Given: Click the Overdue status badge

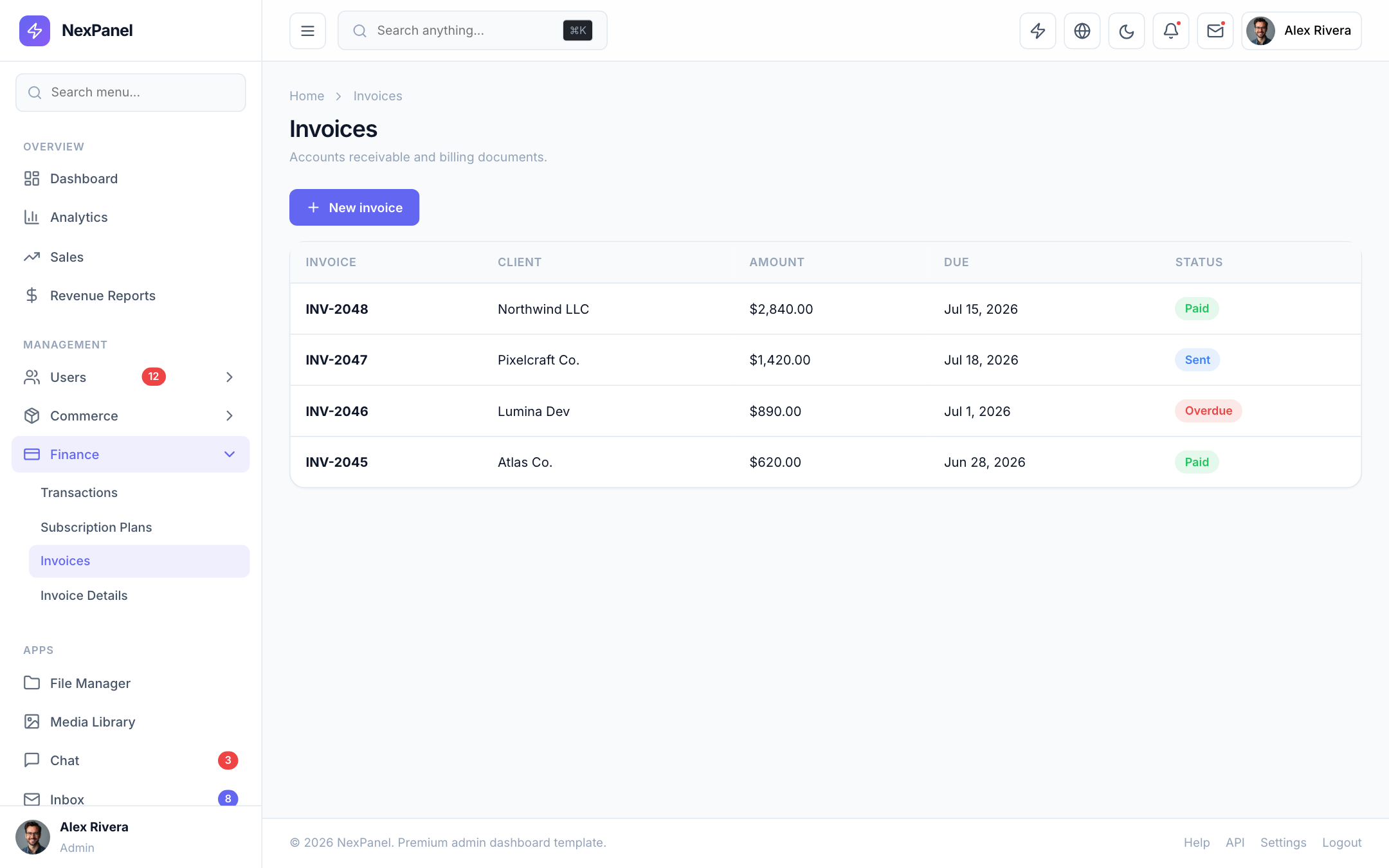Looking at the screenshot, I should click(x=1208, y=411).
